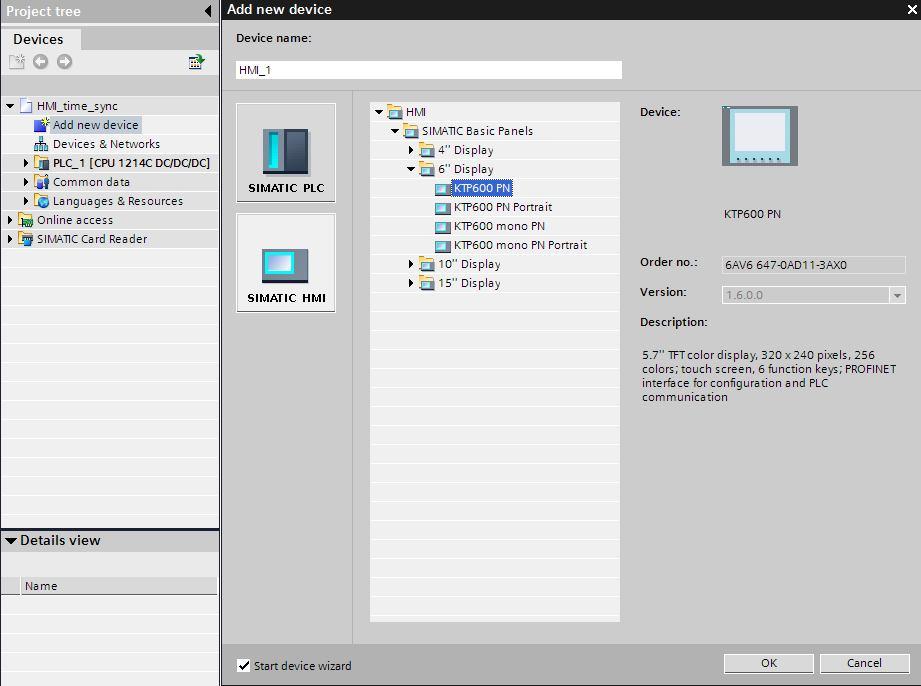The width and height of the screenshot is (921, 686).
Task: Click the SIMATIC PLC device button
Action: (x=286, y=153)
